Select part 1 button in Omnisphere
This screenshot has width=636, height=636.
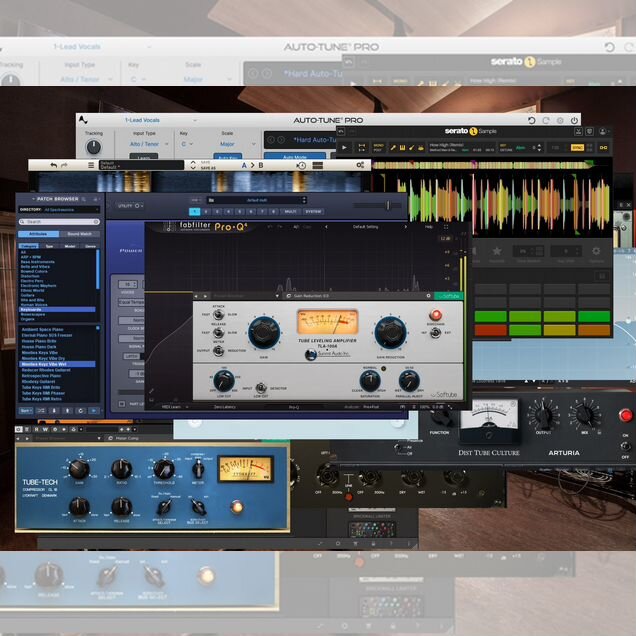pos(195,212)
